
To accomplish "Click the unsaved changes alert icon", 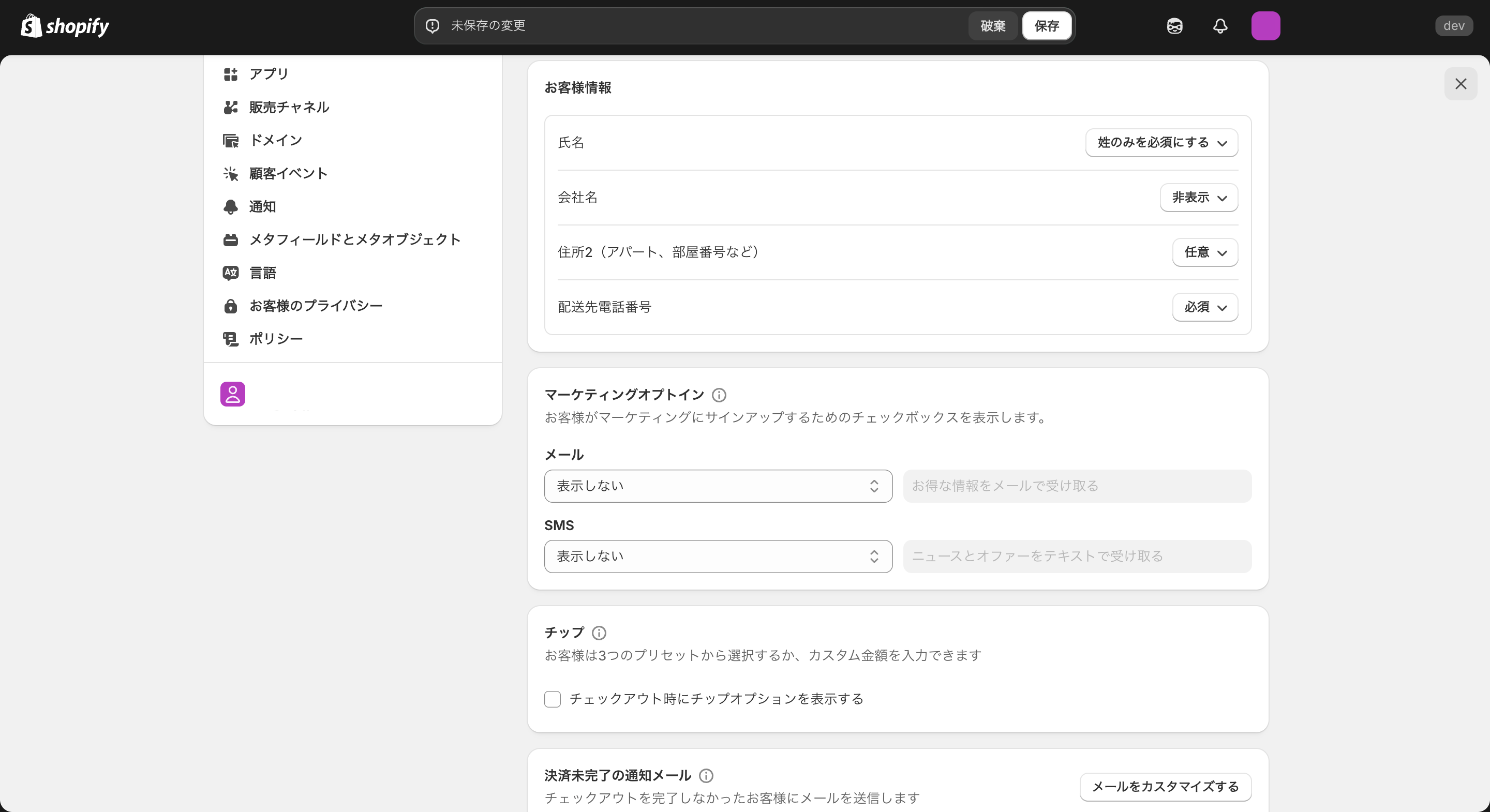I will click(433, 26).
